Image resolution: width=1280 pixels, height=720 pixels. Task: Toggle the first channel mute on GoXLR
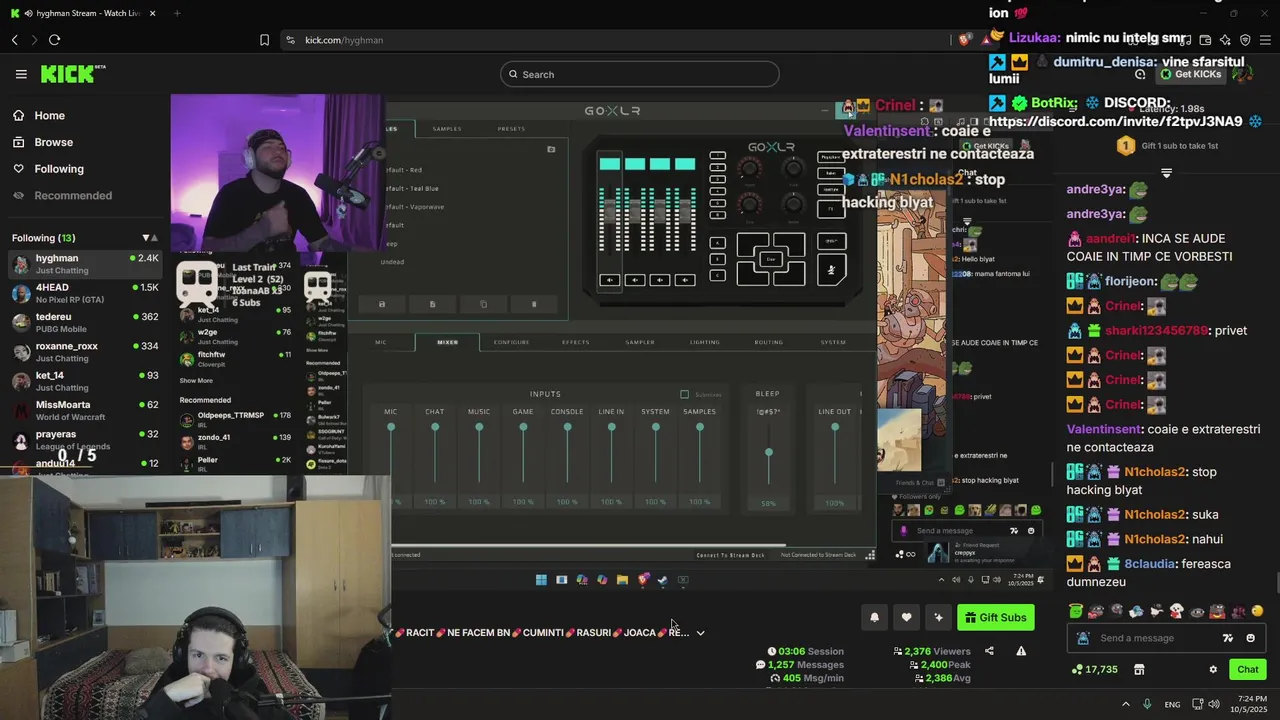609,280
